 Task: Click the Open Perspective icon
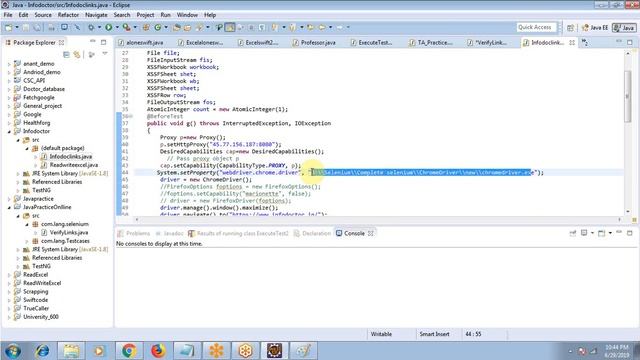point(570,27)
